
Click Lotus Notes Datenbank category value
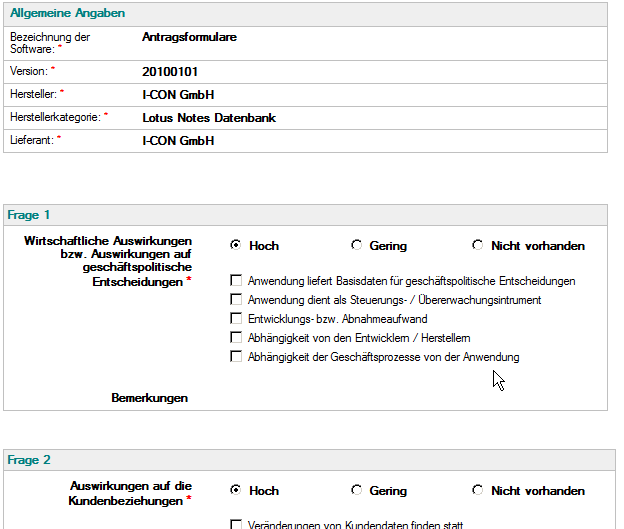tap(209, 118)
